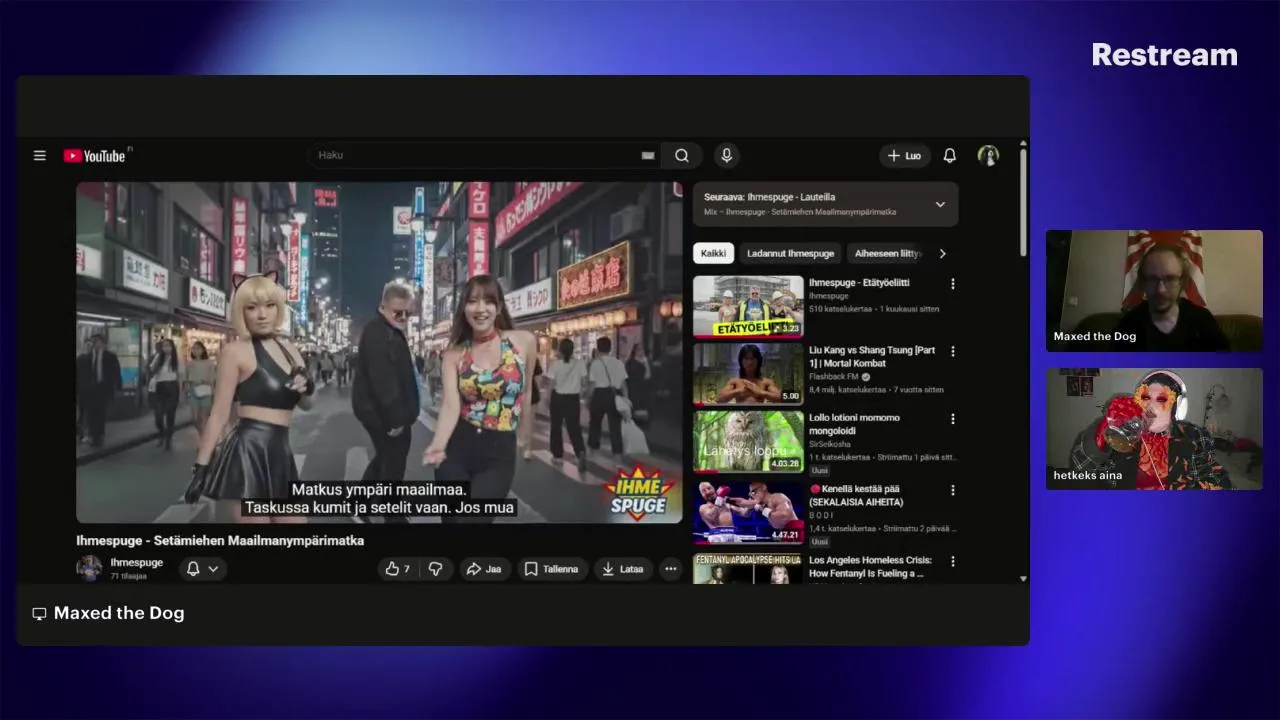Click title Liu Kang vs Shang Tsung

pos(872,357)
